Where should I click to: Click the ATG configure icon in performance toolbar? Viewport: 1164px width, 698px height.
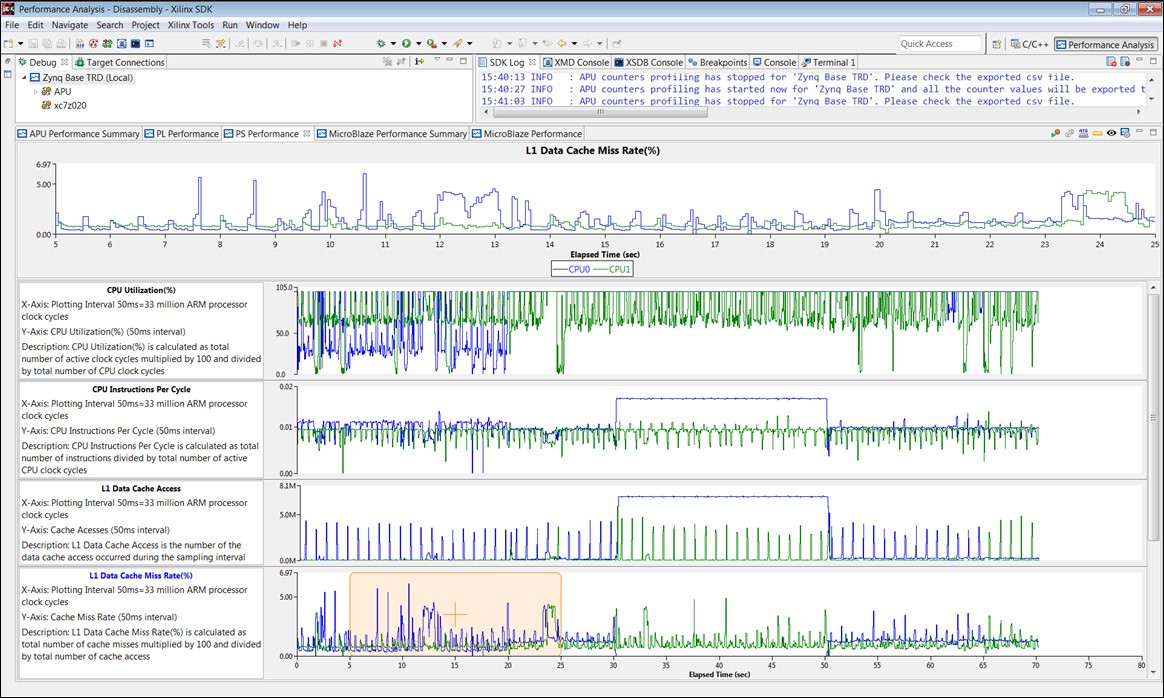[1084, 134]
